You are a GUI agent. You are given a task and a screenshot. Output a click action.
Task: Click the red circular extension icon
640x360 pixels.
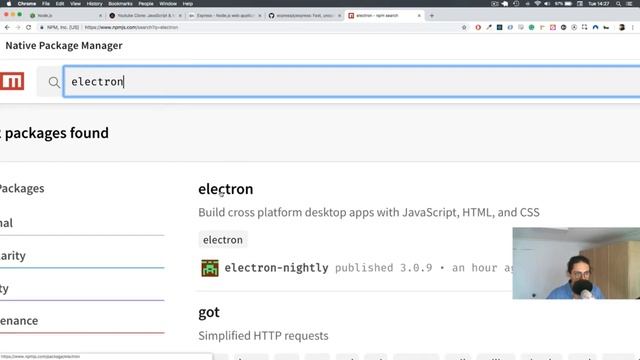478,27
